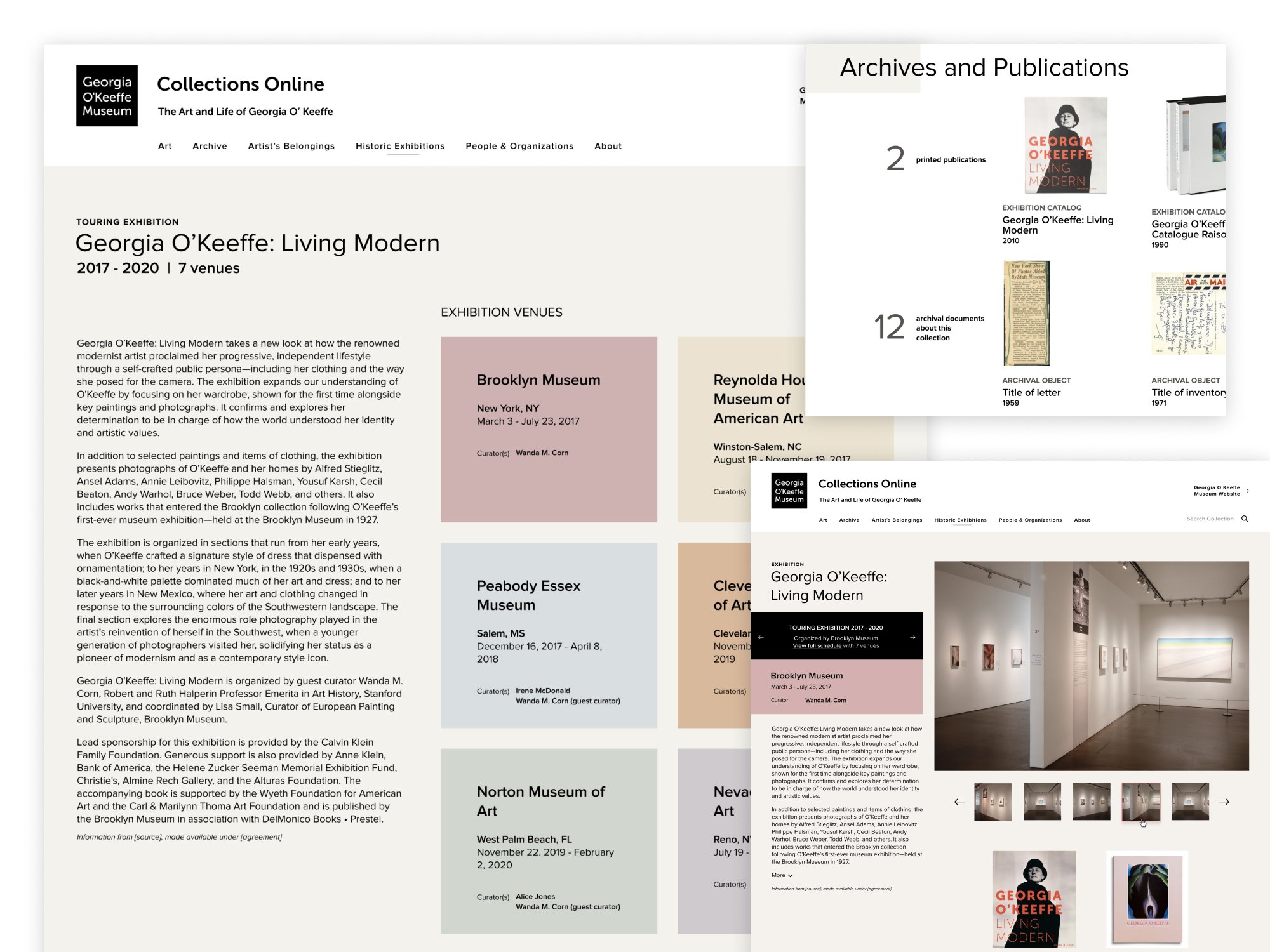Open the Archive menu in main header
Viewport: 1270px width, 952px height.
210,146
